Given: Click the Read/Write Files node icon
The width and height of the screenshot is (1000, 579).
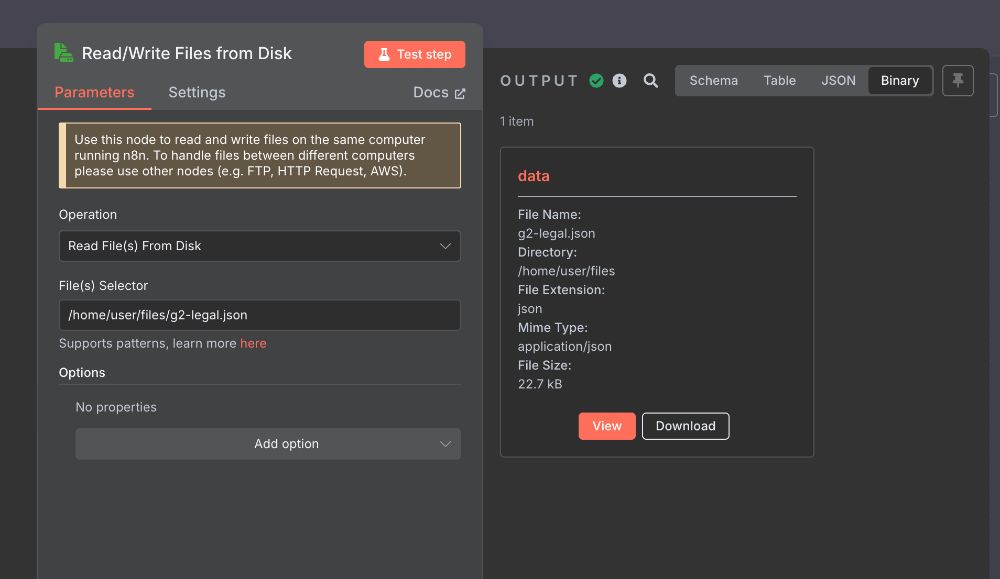Looking at the screenshot, I should pyautogui.click(x=61, y=52).
